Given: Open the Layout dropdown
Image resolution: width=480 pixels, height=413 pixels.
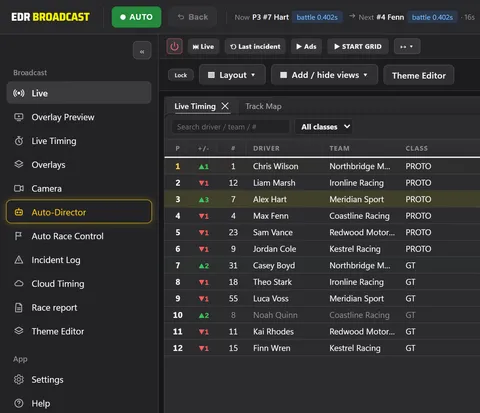Looking at the screenshot, I should (232, 75).
